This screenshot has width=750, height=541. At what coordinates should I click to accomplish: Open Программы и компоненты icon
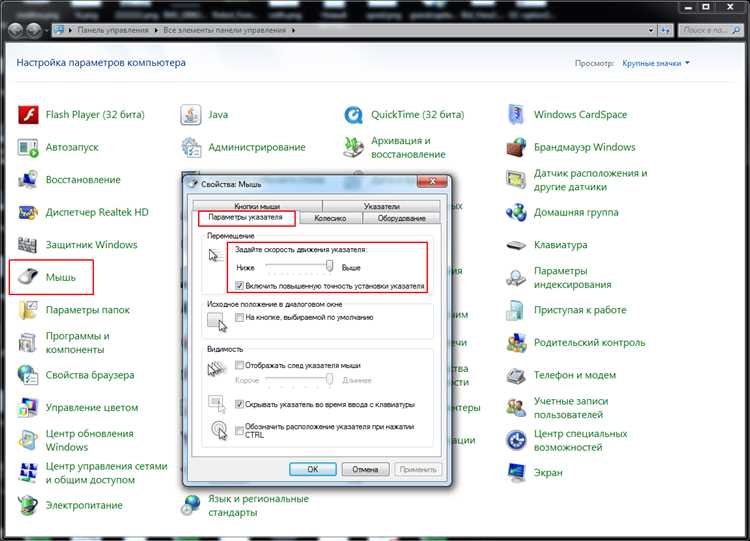(28, 342)
